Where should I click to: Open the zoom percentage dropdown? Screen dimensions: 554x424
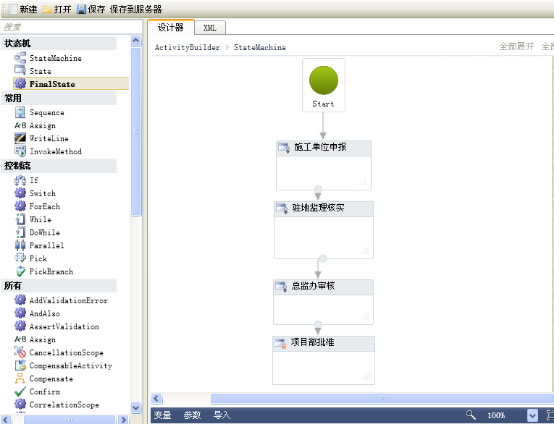tap(532, 415)
